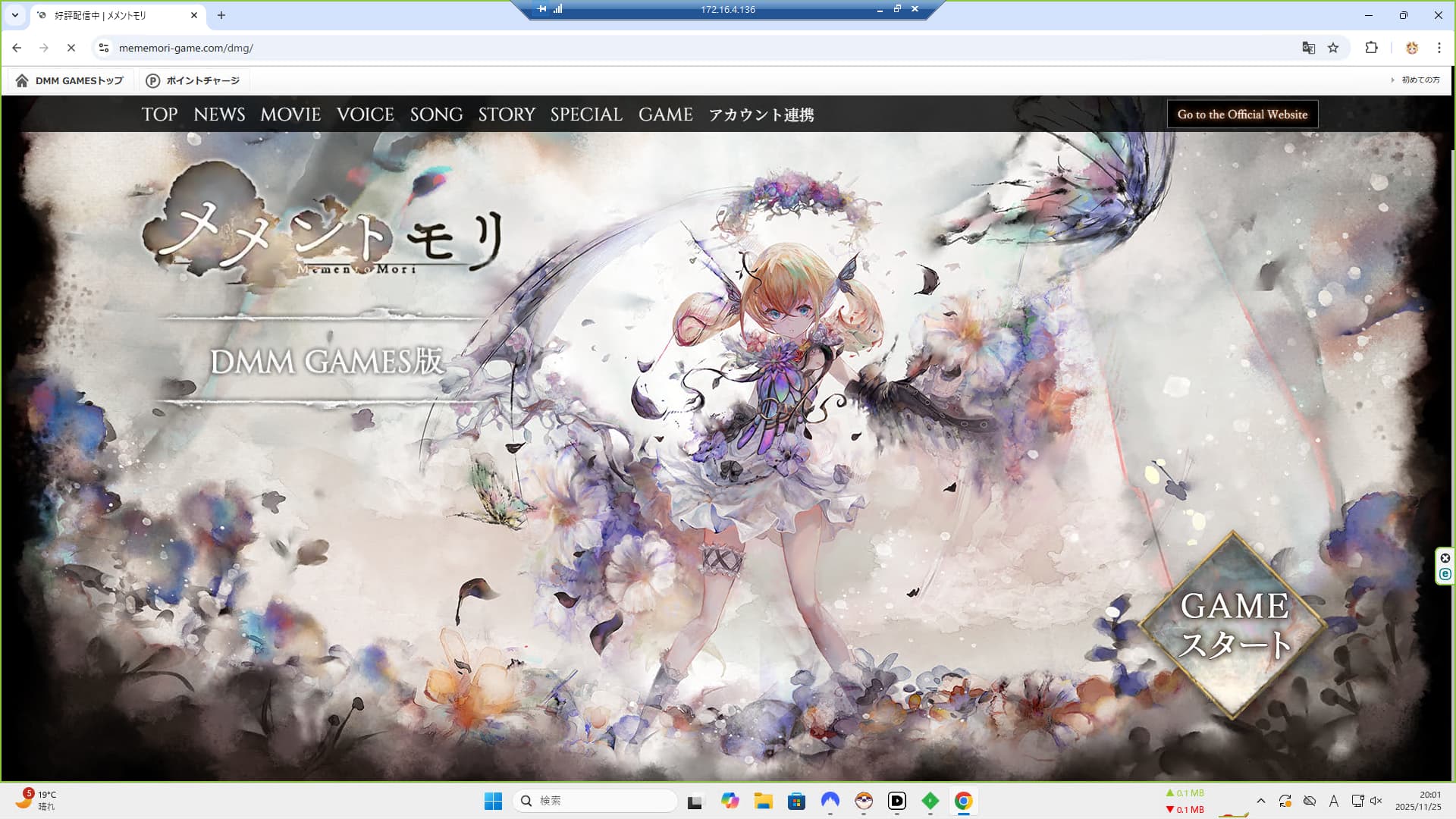Image resolution: width=1456 pixels, height=819 pixels.
Task: Click the site information icon beside the URL
Action: tap(104, 48)
